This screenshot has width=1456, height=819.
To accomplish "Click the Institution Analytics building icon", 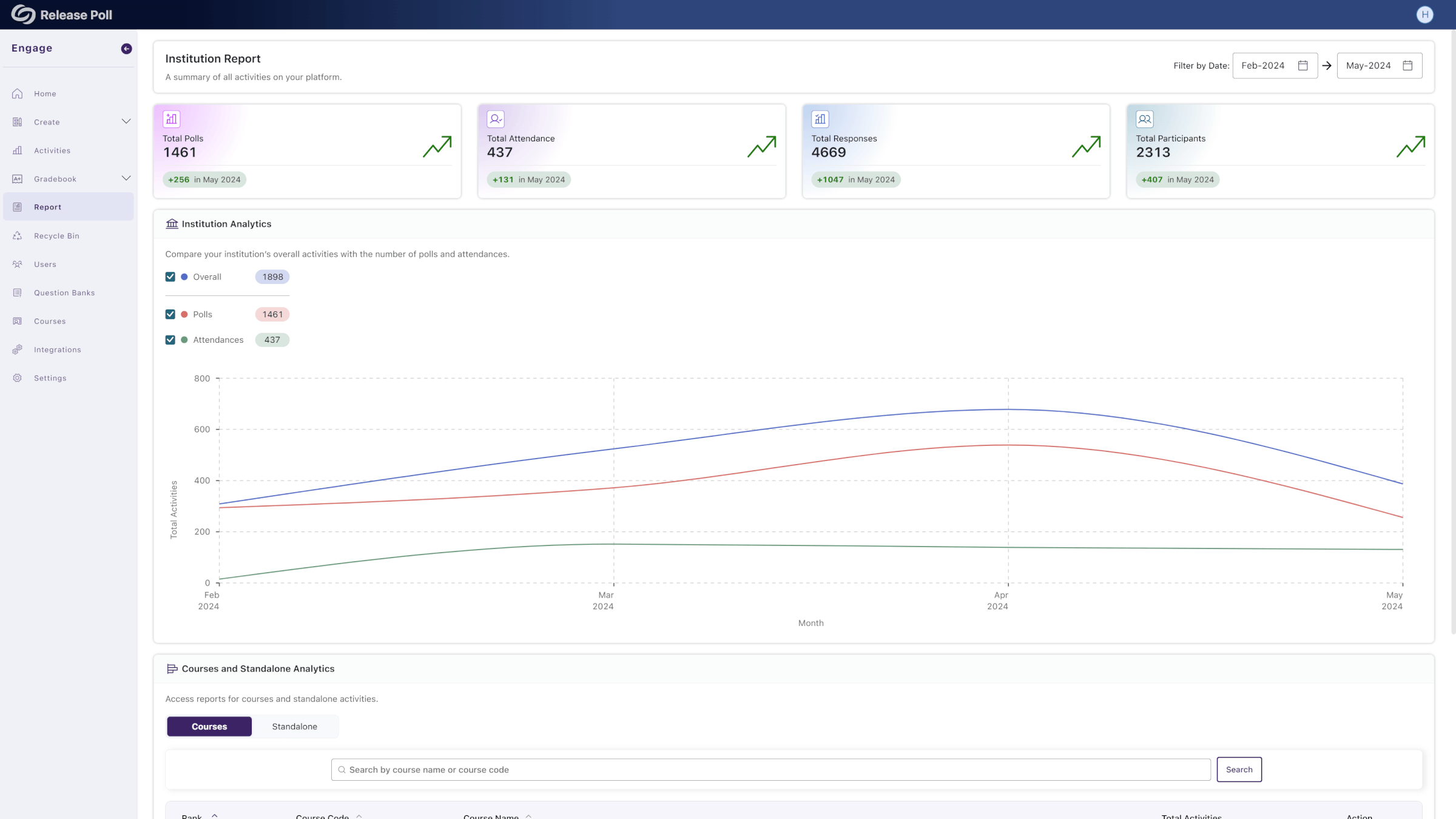I will (172, 224).
